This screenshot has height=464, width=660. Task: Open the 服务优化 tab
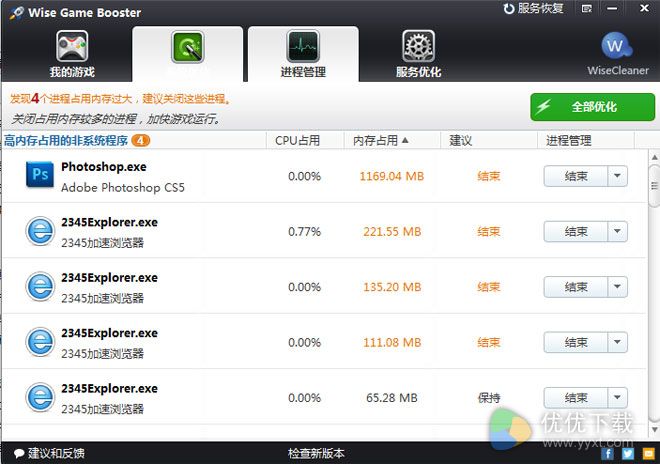pos(418,54)
